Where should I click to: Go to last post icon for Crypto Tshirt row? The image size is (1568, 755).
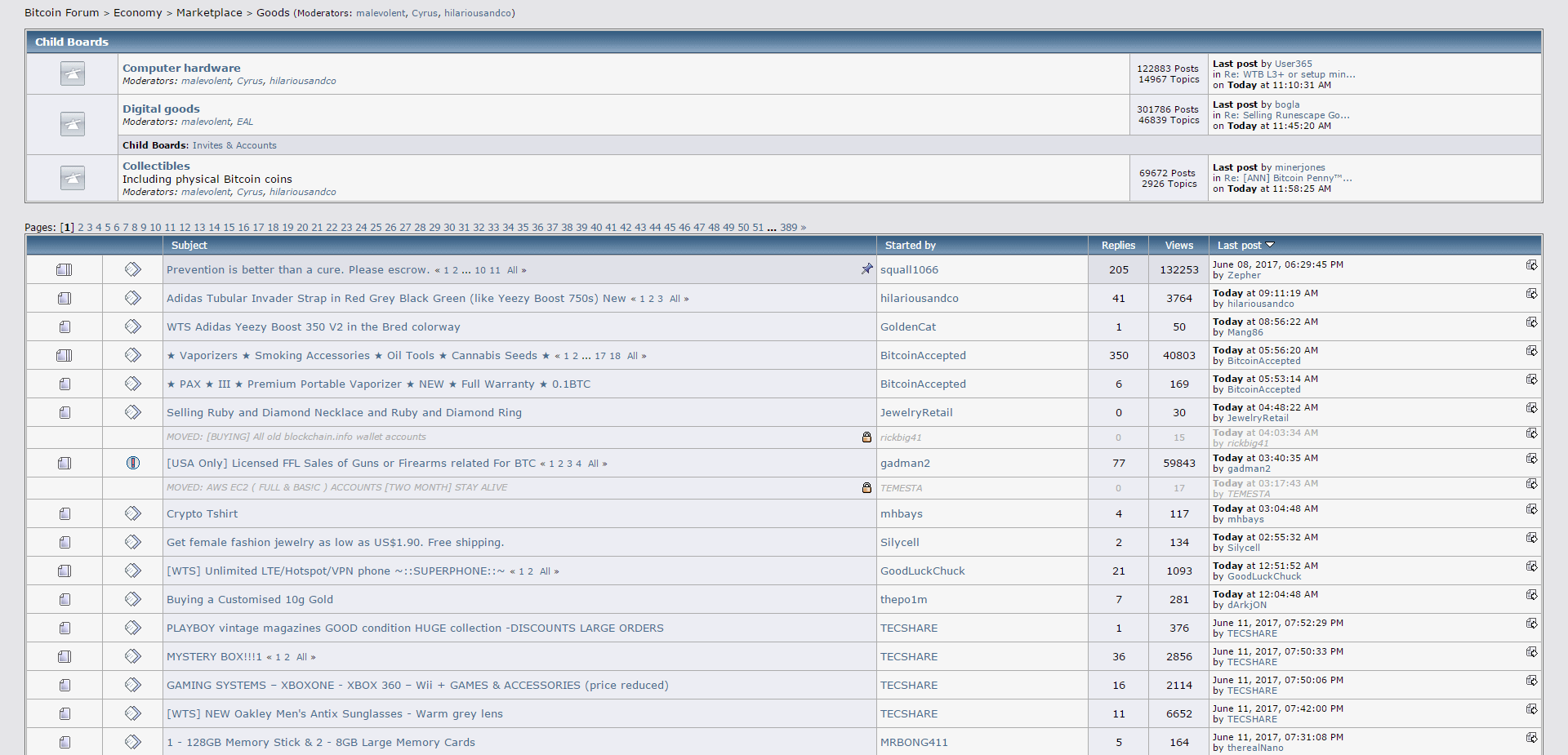tap(1531, 509)
